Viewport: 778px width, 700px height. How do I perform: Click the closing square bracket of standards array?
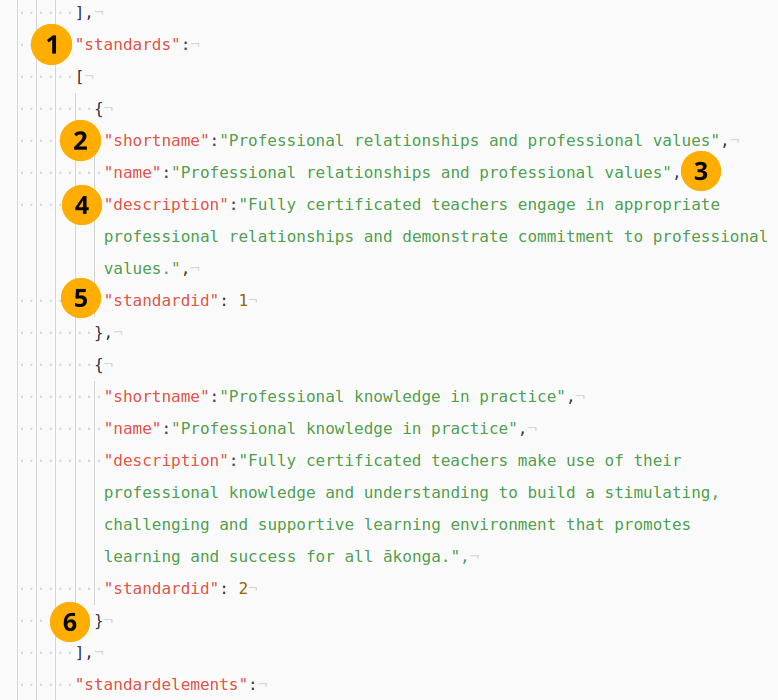coord(79,653)
